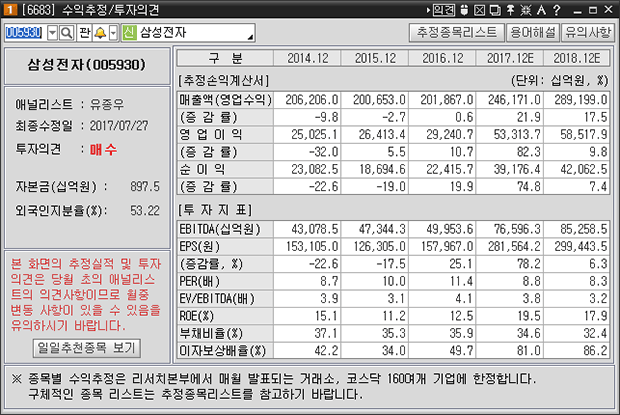Screen dimensions: 620x415
Task: Click the 의견 title bar button
Action: click(x=444, y=10)
